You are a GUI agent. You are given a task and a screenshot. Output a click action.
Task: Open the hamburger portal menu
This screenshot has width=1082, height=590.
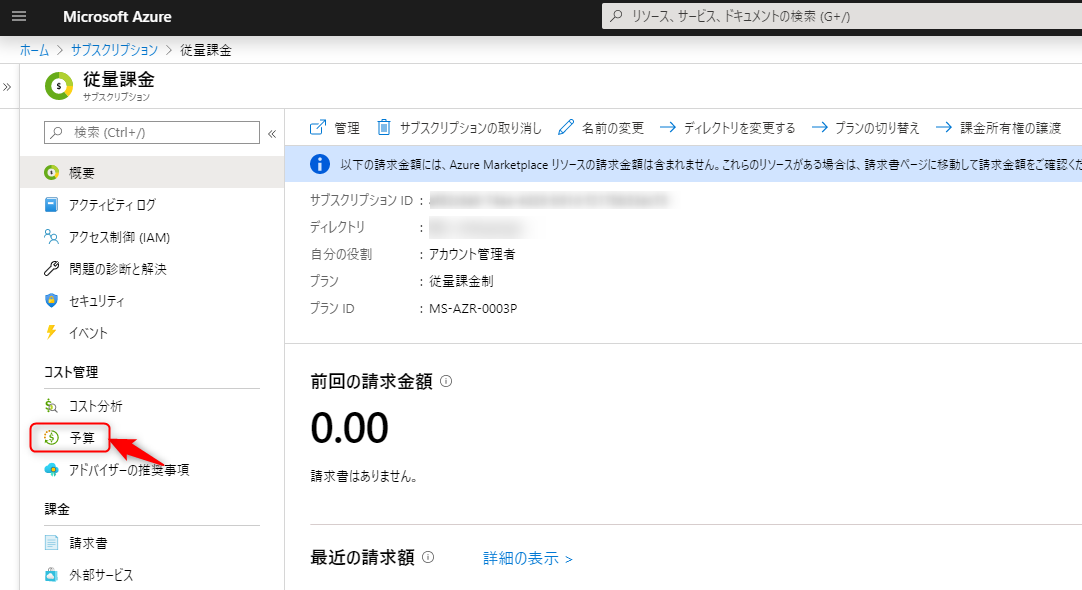coord(19,17)
